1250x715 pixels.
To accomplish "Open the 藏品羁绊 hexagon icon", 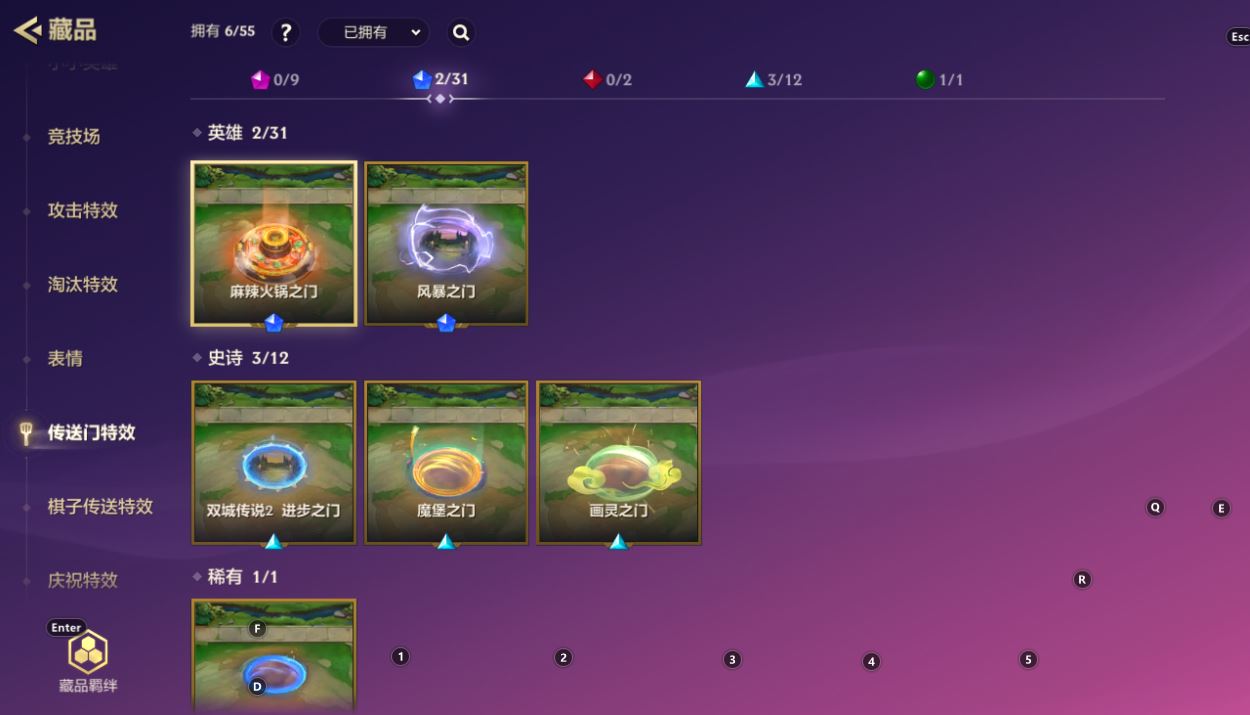I will coord(88,654).
